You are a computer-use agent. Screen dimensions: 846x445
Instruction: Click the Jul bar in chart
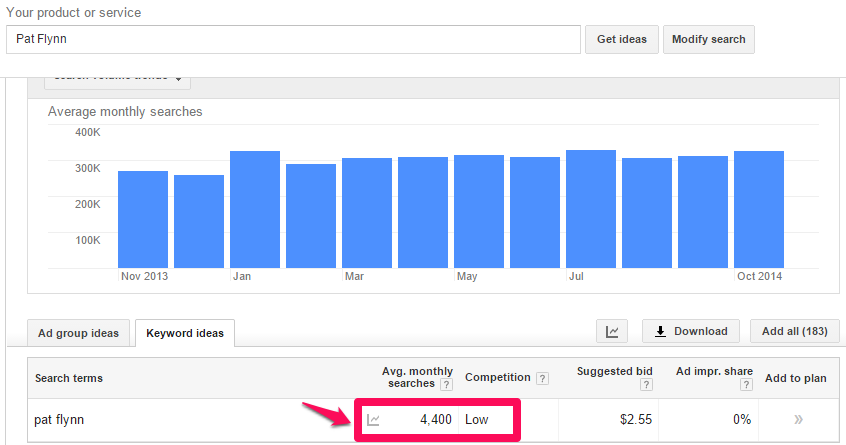click(x=591, y=209)
